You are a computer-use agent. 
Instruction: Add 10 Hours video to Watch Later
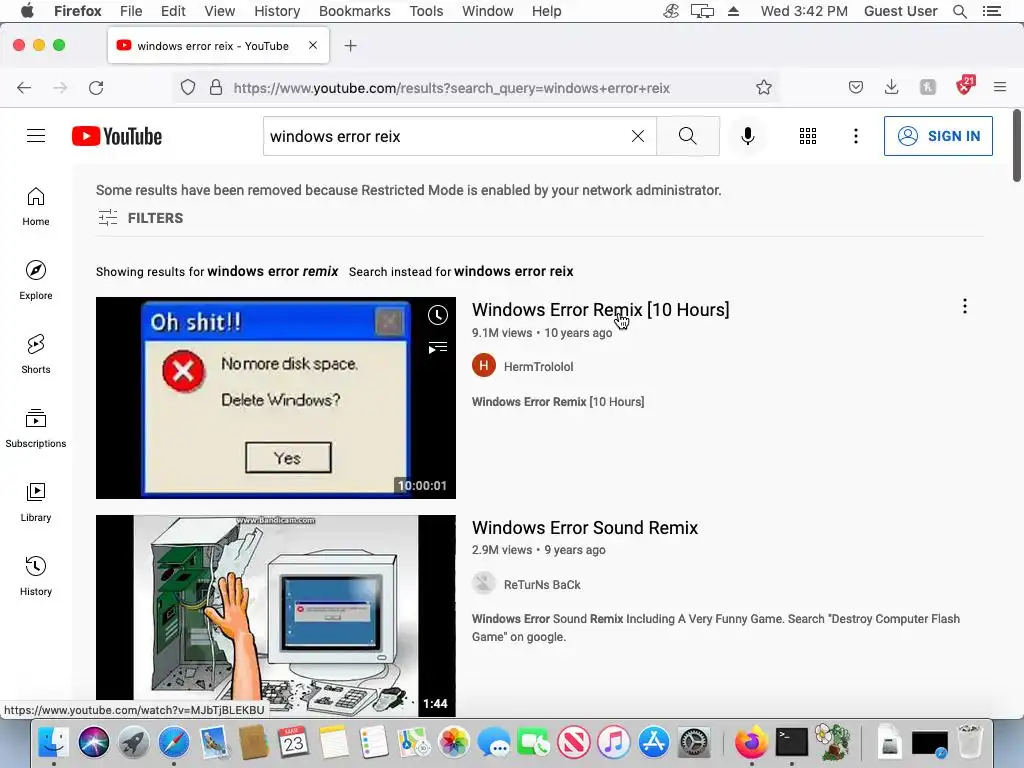click(x=438, y=315)
